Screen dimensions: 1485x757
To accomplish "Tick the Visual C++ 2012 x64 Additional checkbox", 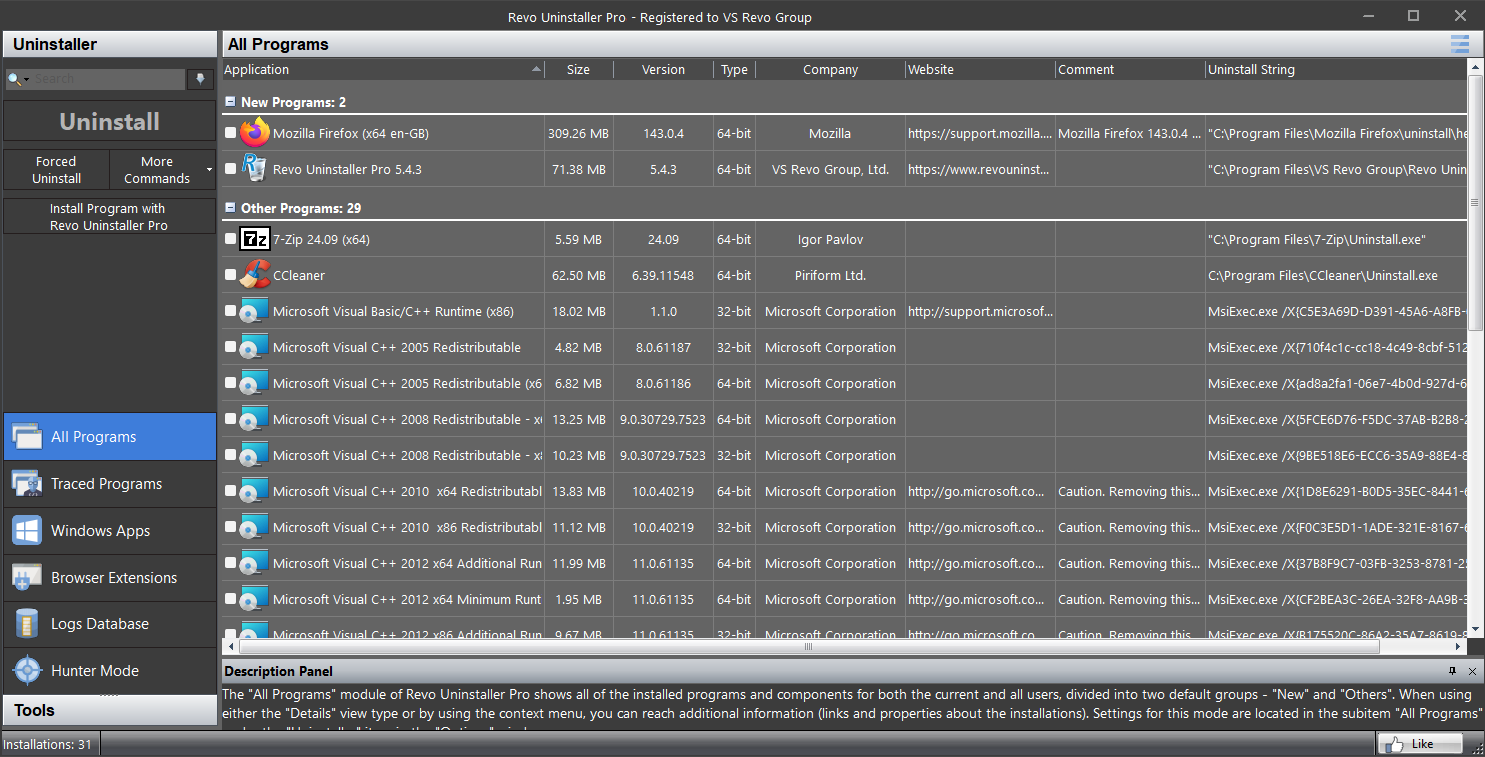I will tap(231, 563).
